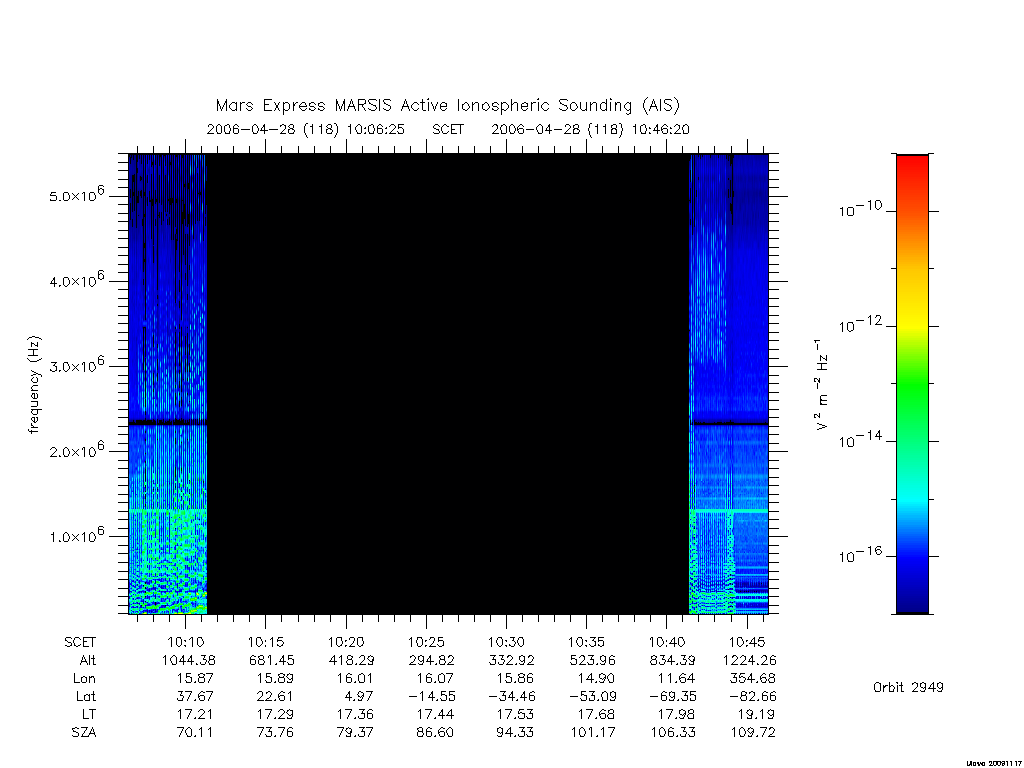Click the 1.0×10^6 frequency tick label
The width and height of the screenshot is (1024, 768).
(77, 535)
